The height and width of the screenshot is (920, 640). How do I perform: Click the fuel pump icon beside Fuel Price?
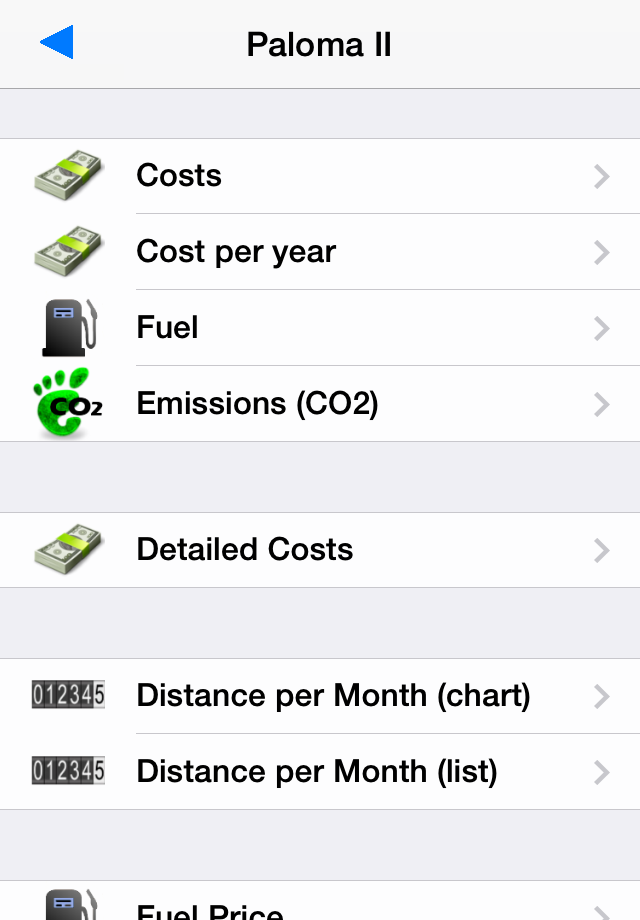pos(70,904)
